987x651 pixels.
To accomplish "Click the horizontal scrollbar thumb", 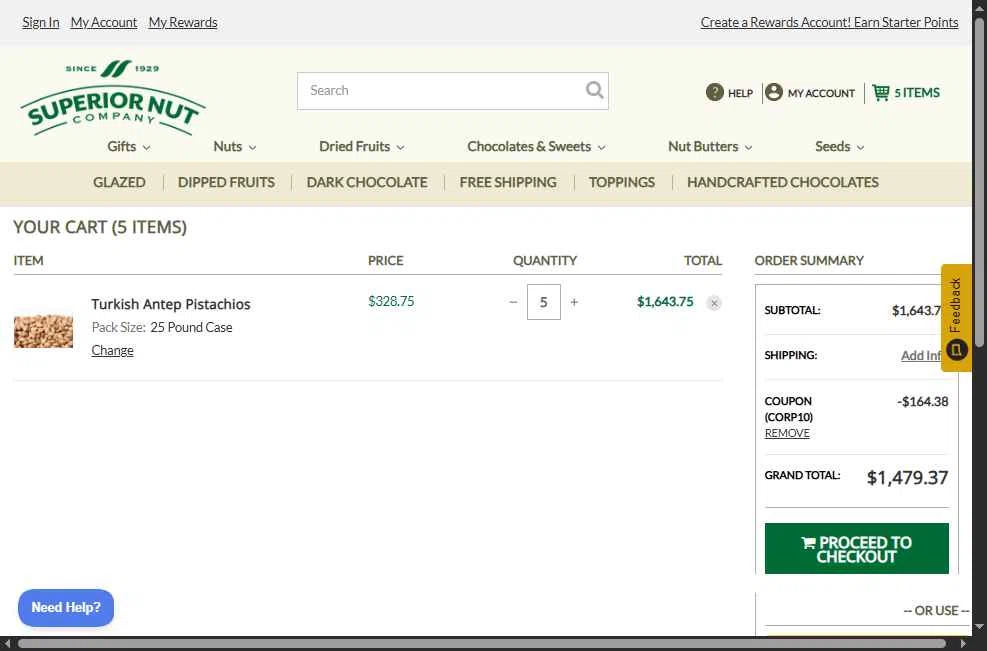I will [x=482, y=643].
